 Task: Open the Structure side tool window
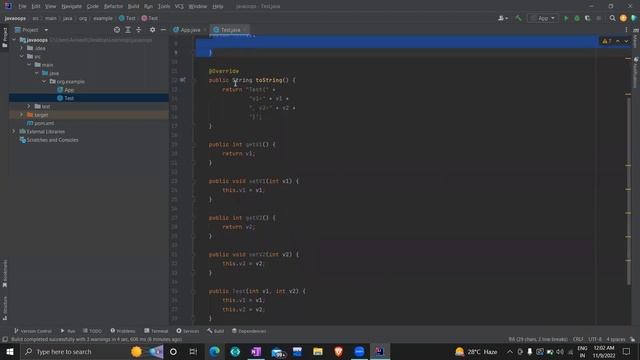point(4,308)
